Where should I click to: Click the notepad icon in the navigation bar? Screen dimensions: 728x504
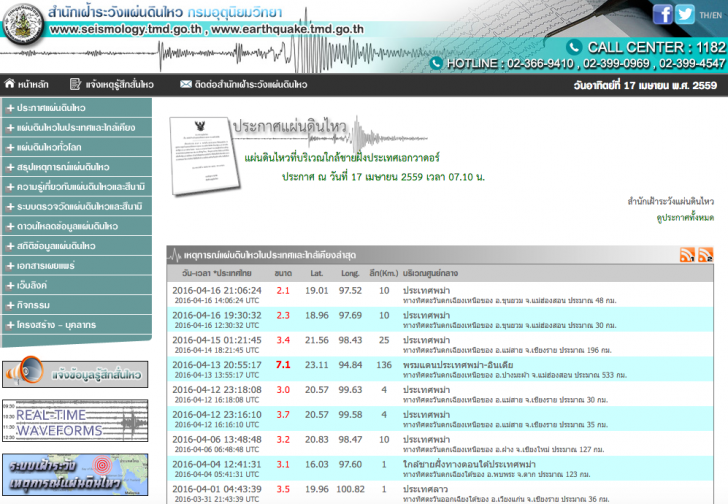(75, 84)
